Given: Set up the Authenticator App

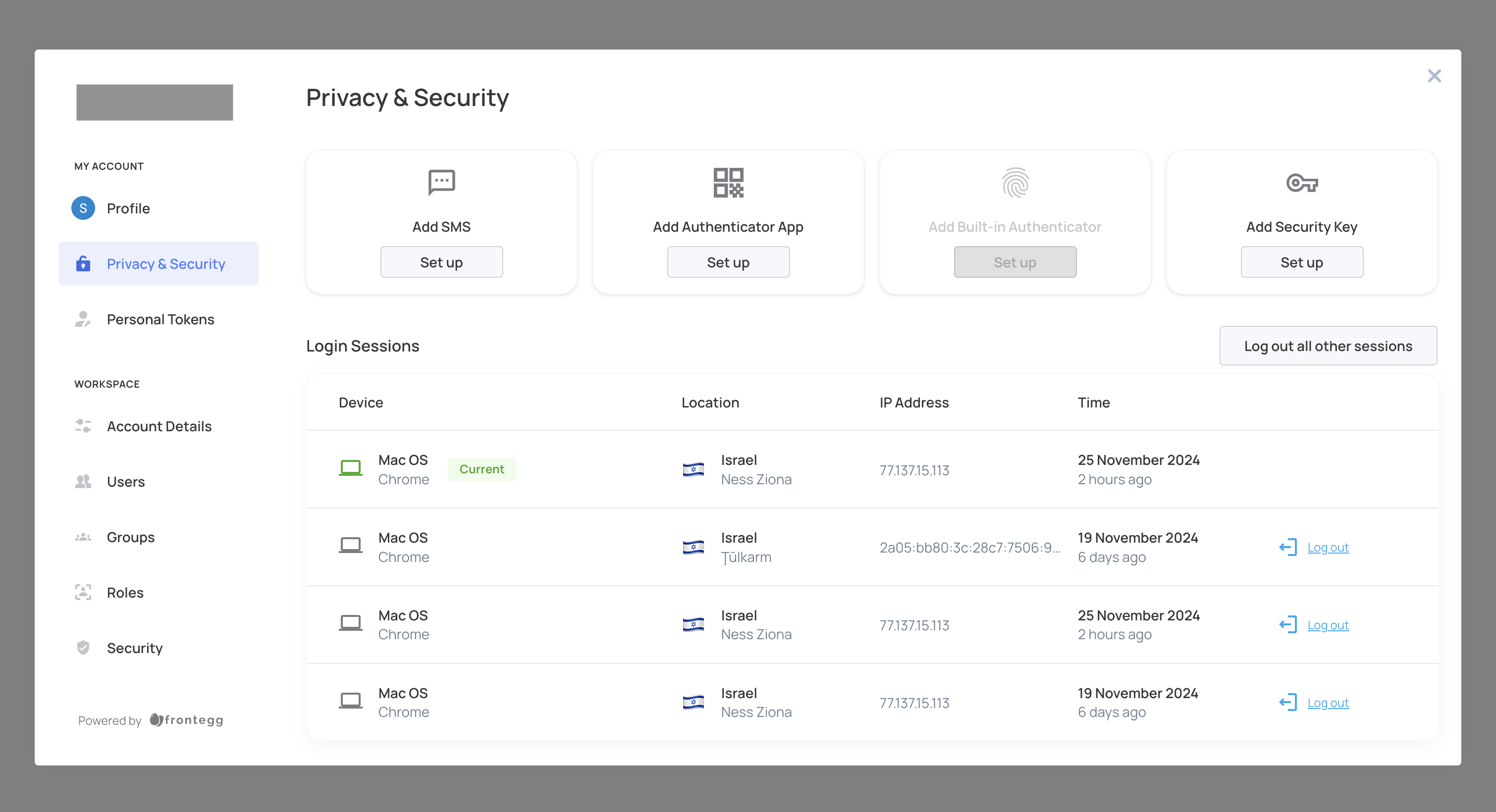Looking at the screenshot, I should click(728, 262).
